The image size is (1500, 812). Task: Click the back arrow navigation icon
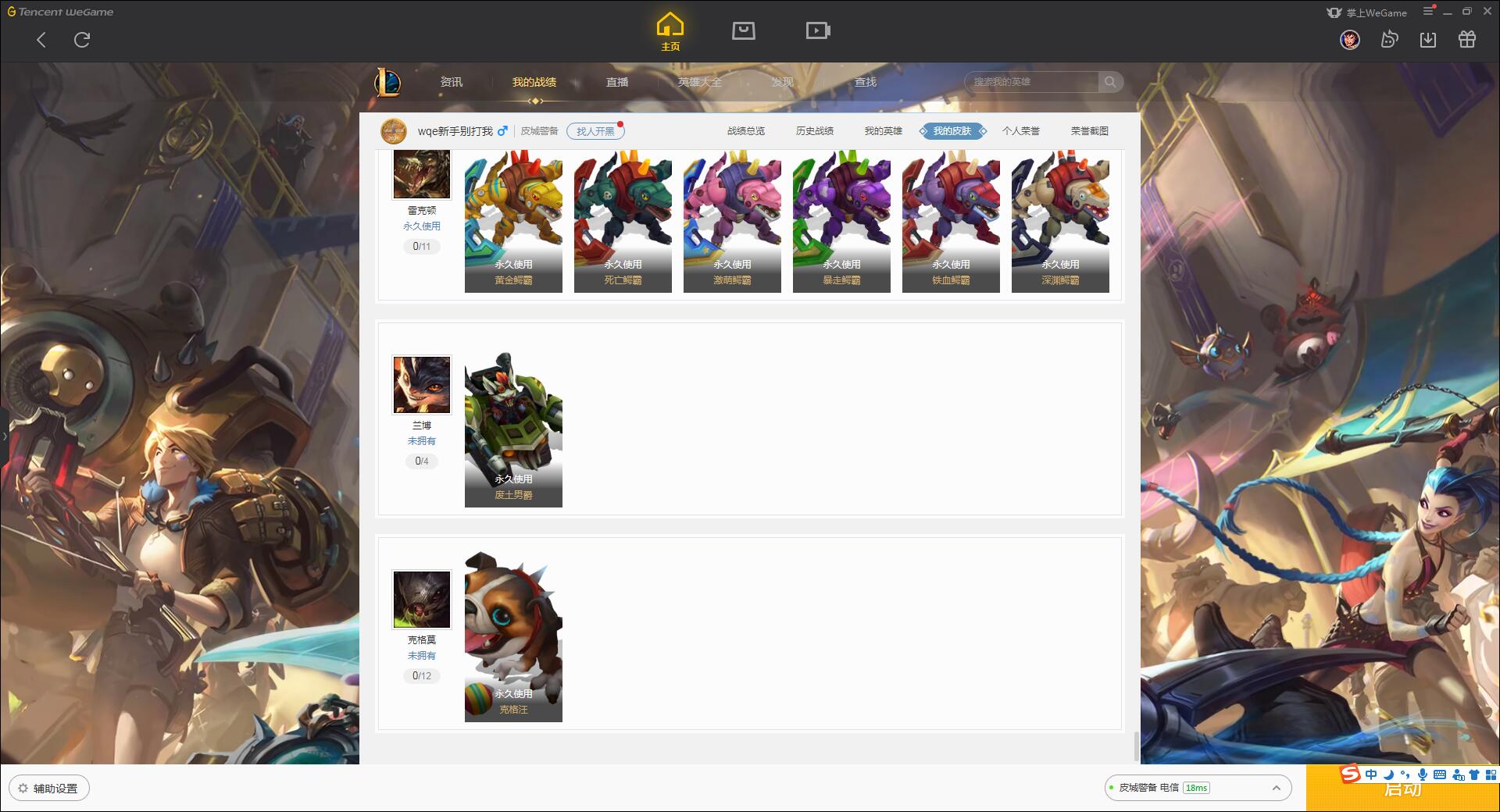click(41, 40)
